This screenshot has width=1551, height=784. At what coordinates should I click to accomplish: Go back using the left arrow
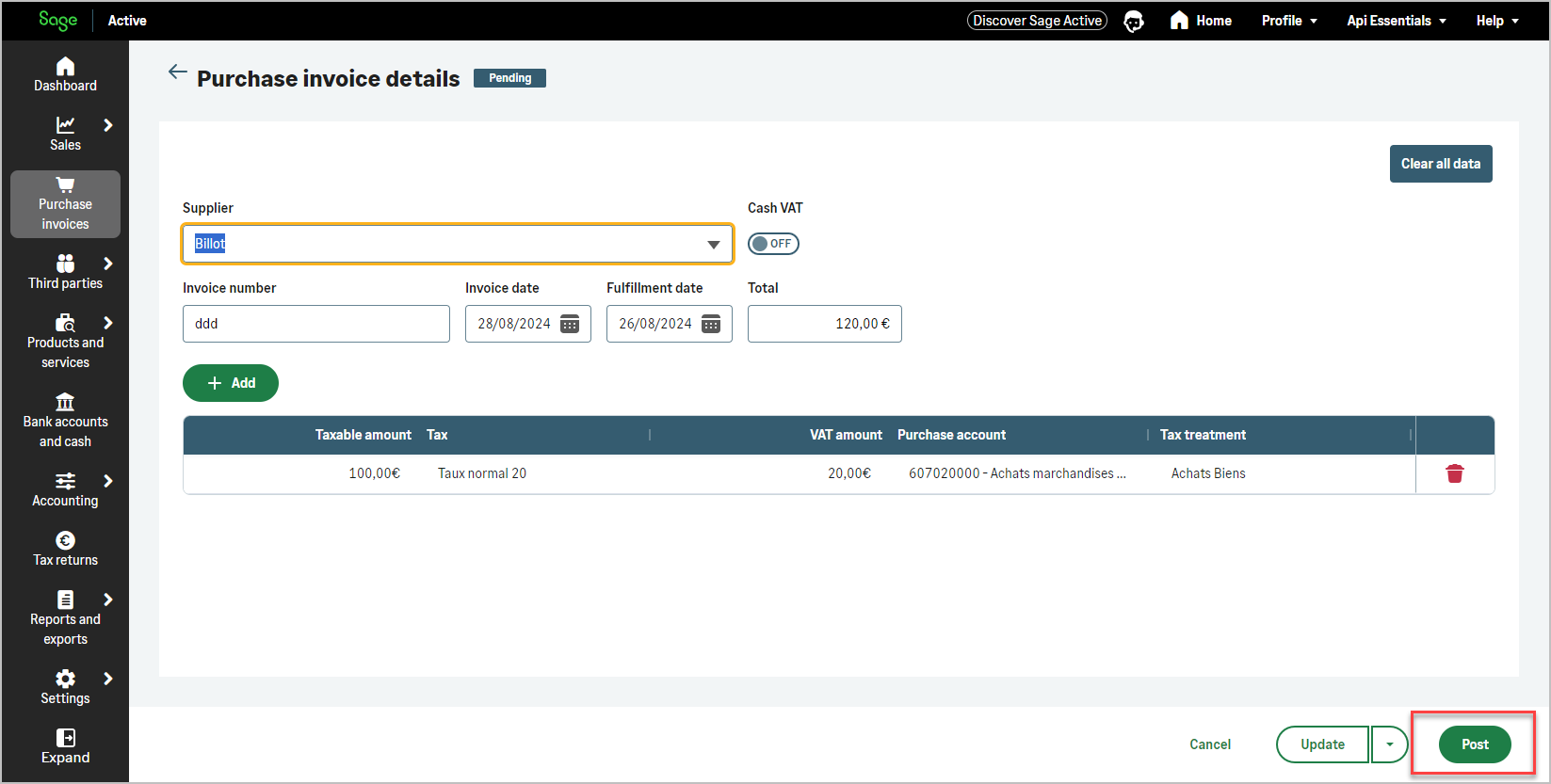coord(177,72)
